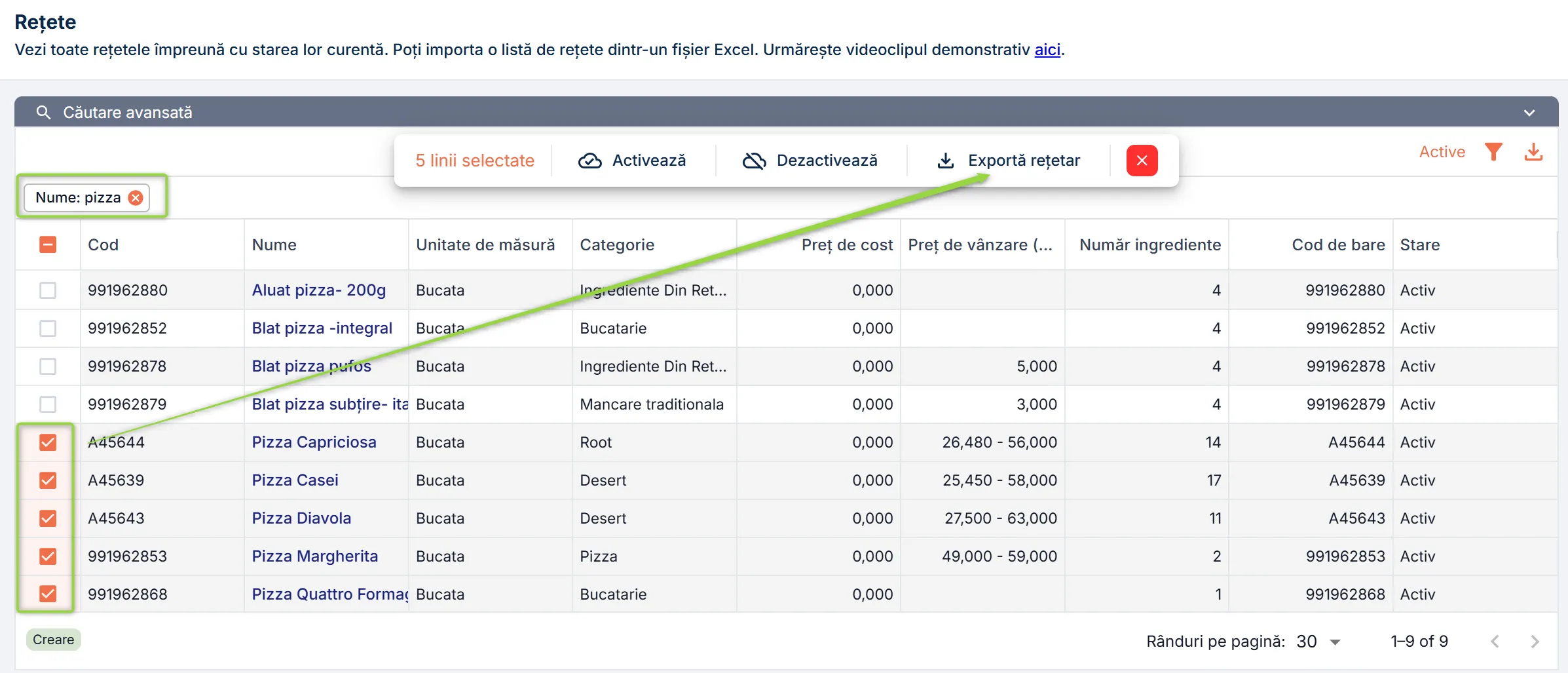Open the orange filter funnel icon
This screenshot has height=673, width=1568.
tap(1493, 152)
